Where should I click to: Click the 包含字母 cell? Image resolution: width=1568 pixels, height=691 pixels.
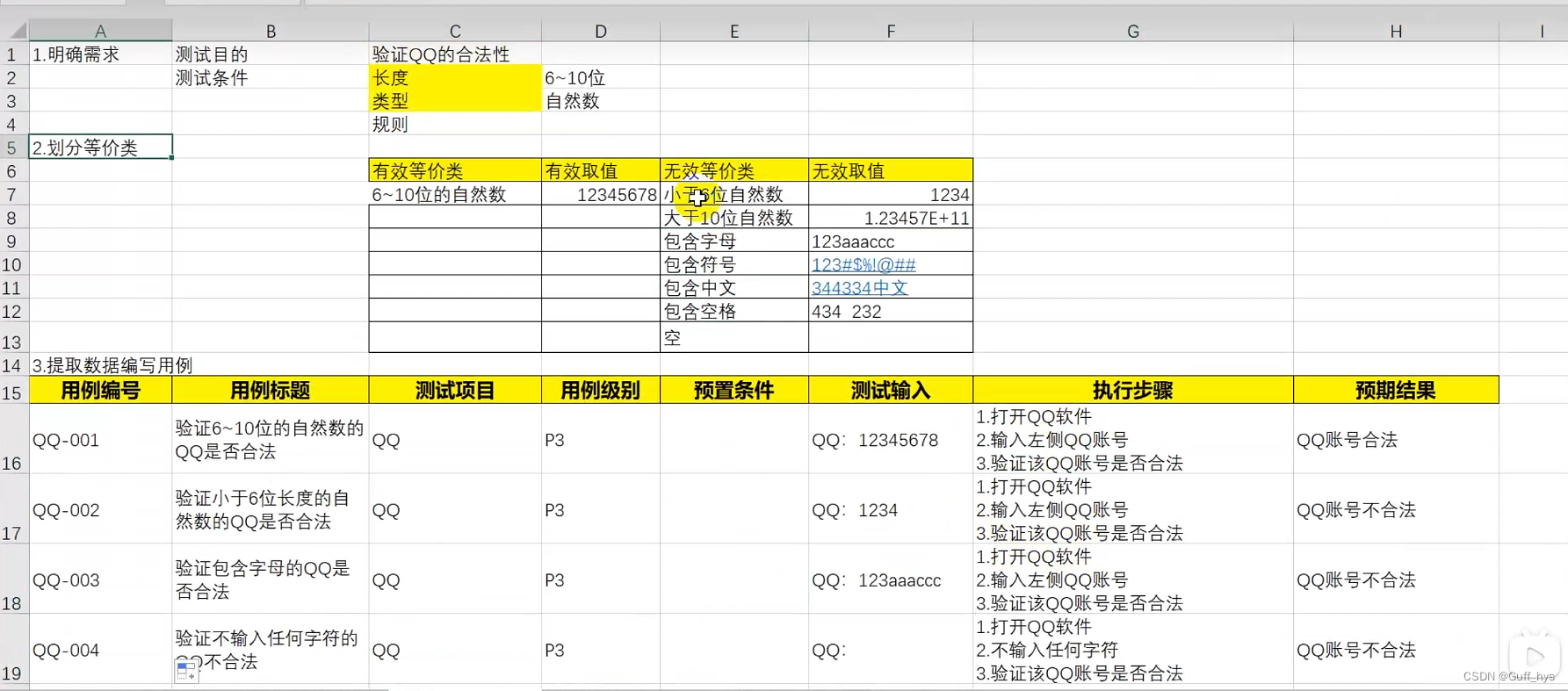734,241
